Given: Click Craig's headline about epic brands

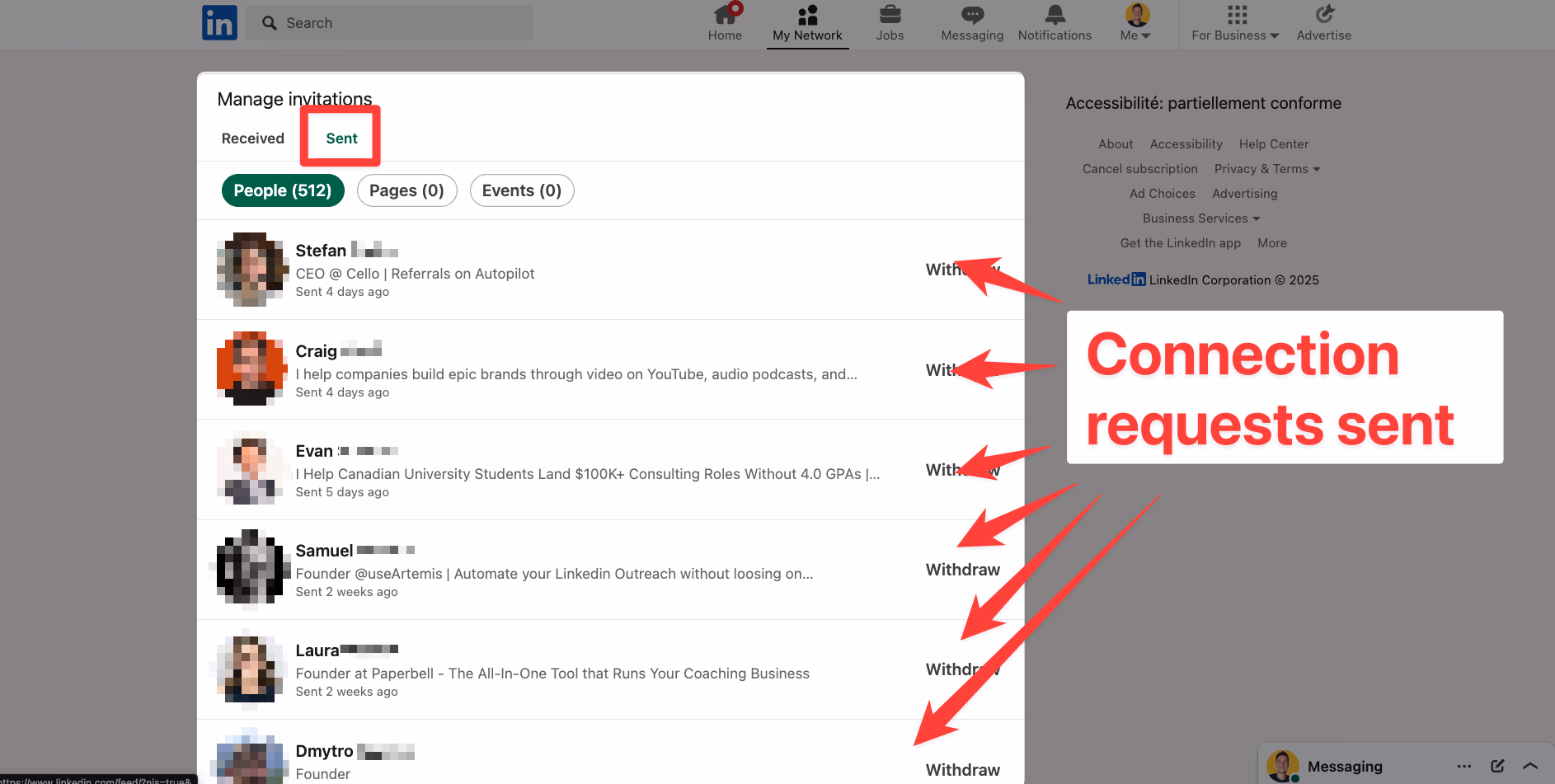Looking at the screenshot, I should pos(576,374).
